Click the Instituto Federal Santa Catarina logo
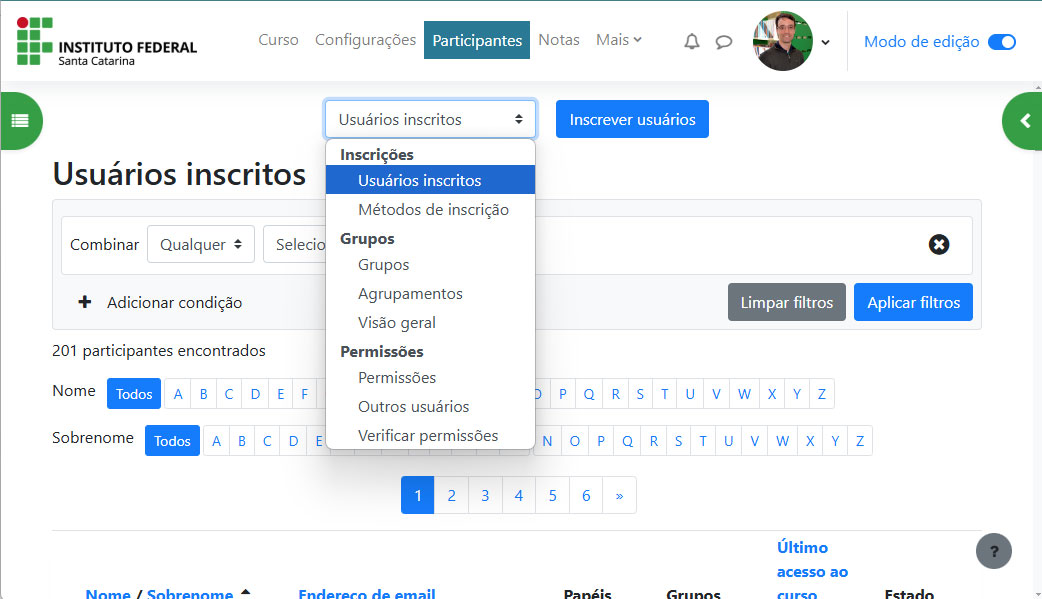 (107, 42)
